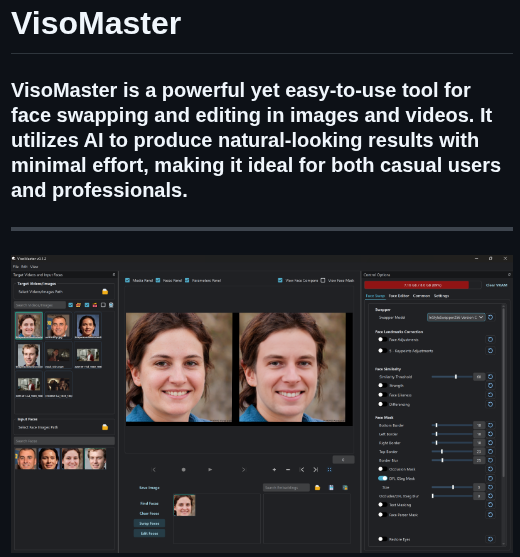Reset the Bottom Border value
Screen dimensions: 520x557
tap(491, 425)
